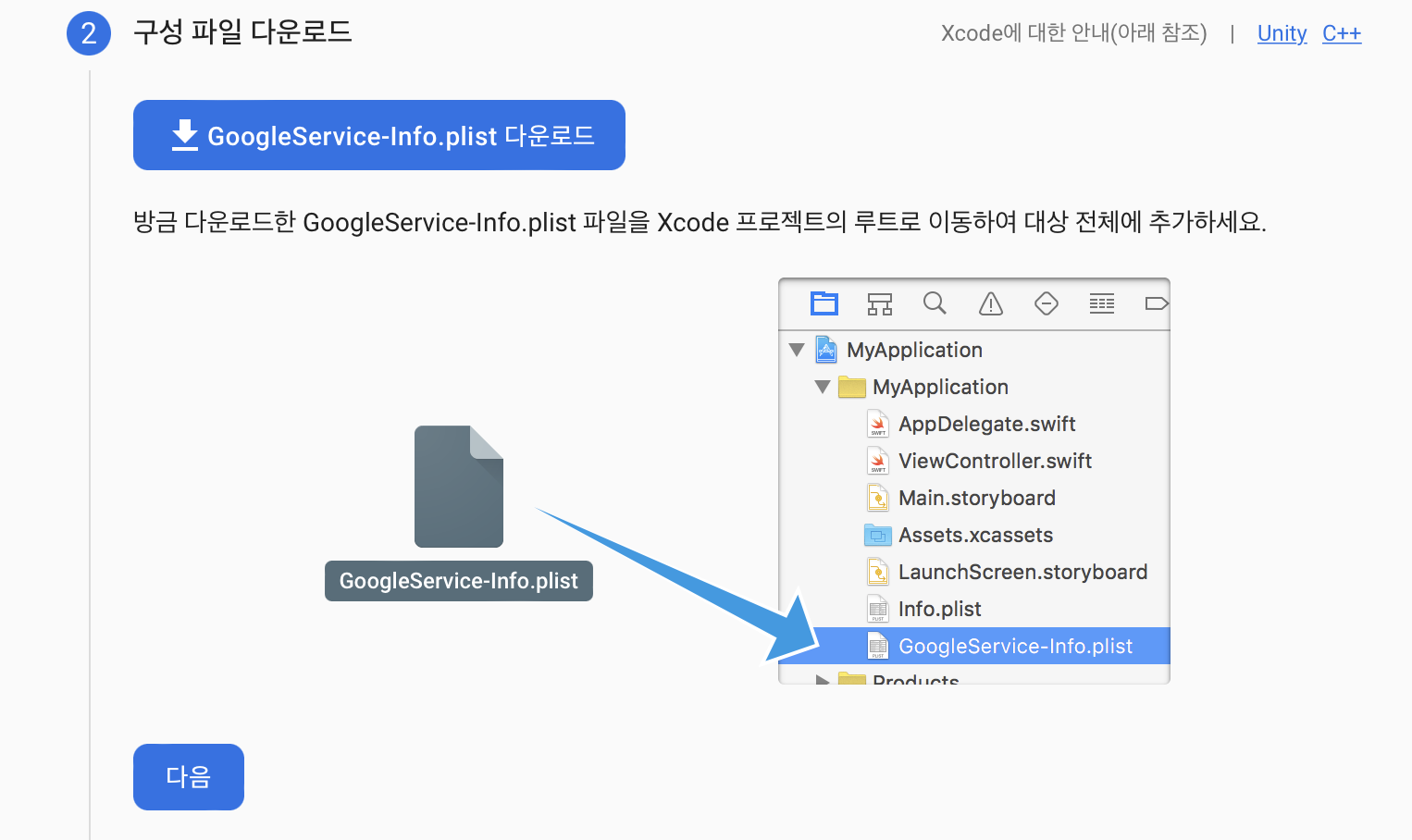The width and height of the screenshot is (1412, 840).
Task: Click the Swift icon beside AppDelegate.swift
Action: [878, 424]
